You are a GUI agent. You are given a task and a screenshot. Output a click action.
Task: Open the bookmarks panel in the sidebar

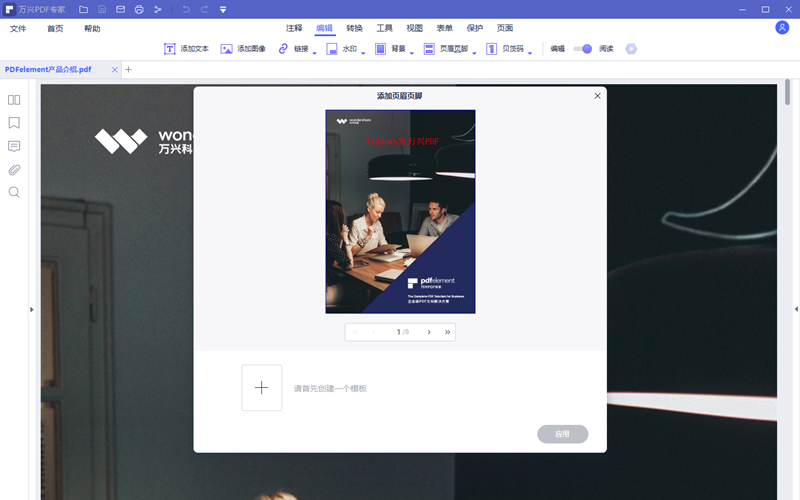[x=14, y=123]
